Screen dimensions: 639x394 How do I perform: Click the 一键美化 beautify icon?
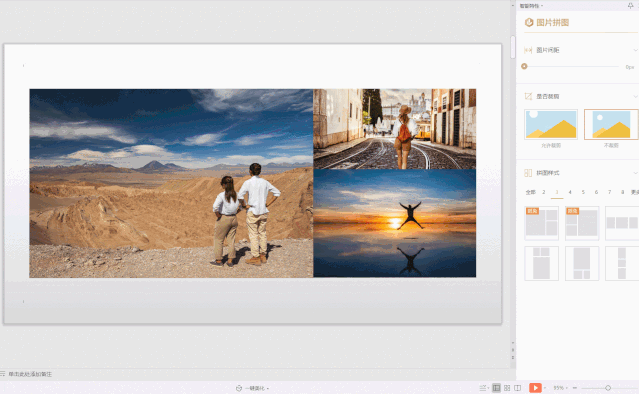pos(239,388)
